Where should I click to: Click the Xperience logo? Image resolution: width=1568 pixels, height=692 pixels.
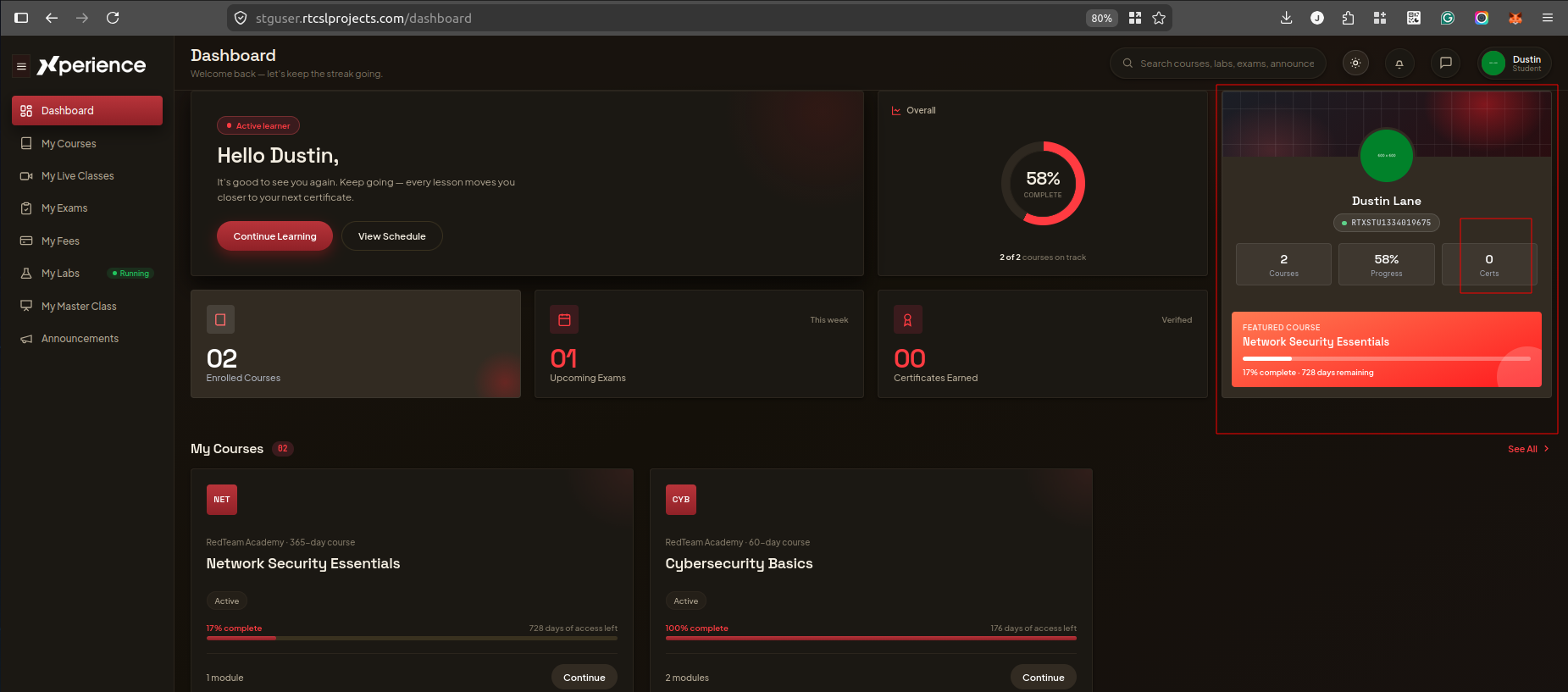pyautogui.click(x=91, y=65)
